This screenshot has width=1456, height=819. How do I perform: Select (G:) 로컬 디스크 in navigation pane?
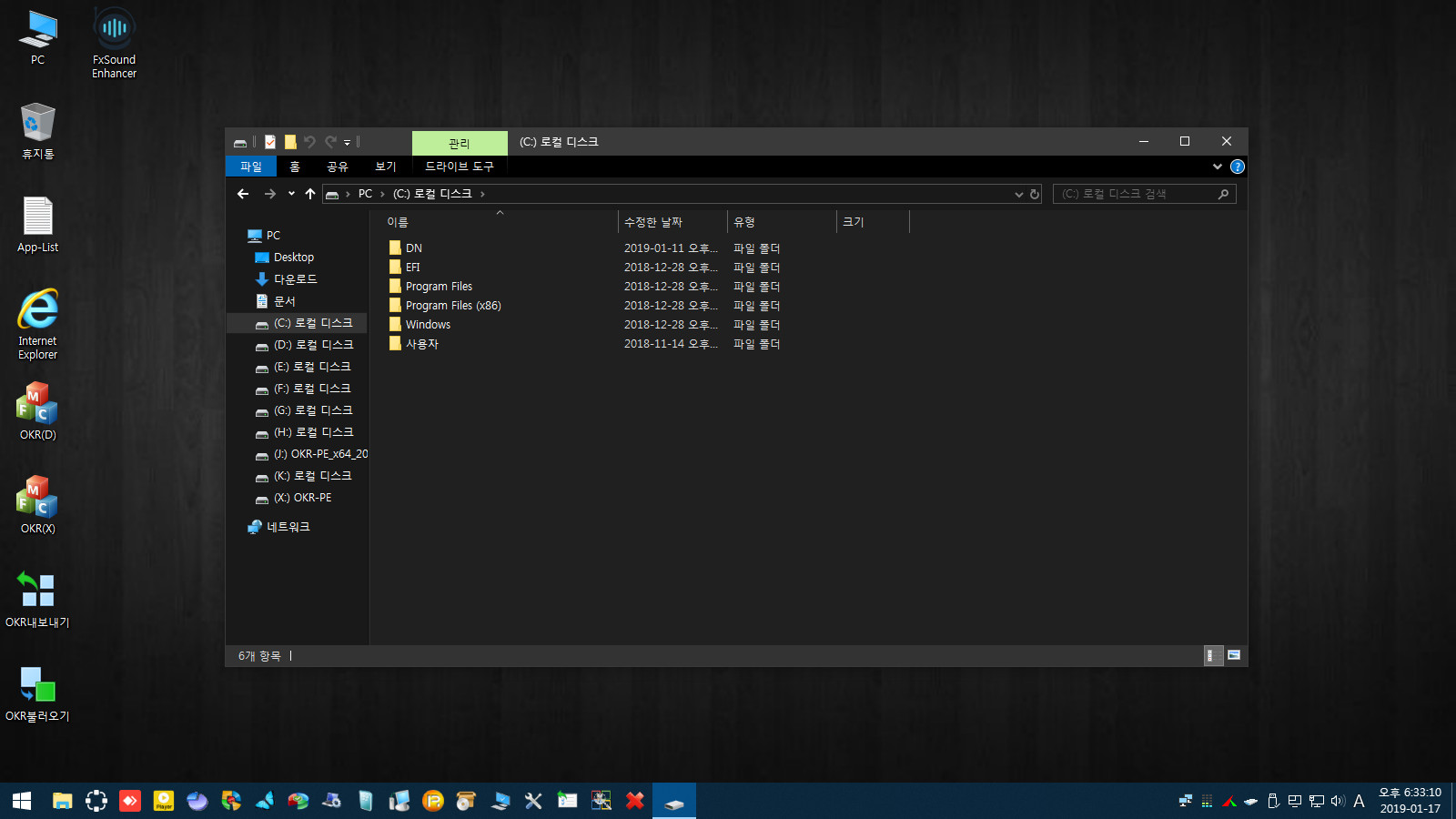point(304,410)
